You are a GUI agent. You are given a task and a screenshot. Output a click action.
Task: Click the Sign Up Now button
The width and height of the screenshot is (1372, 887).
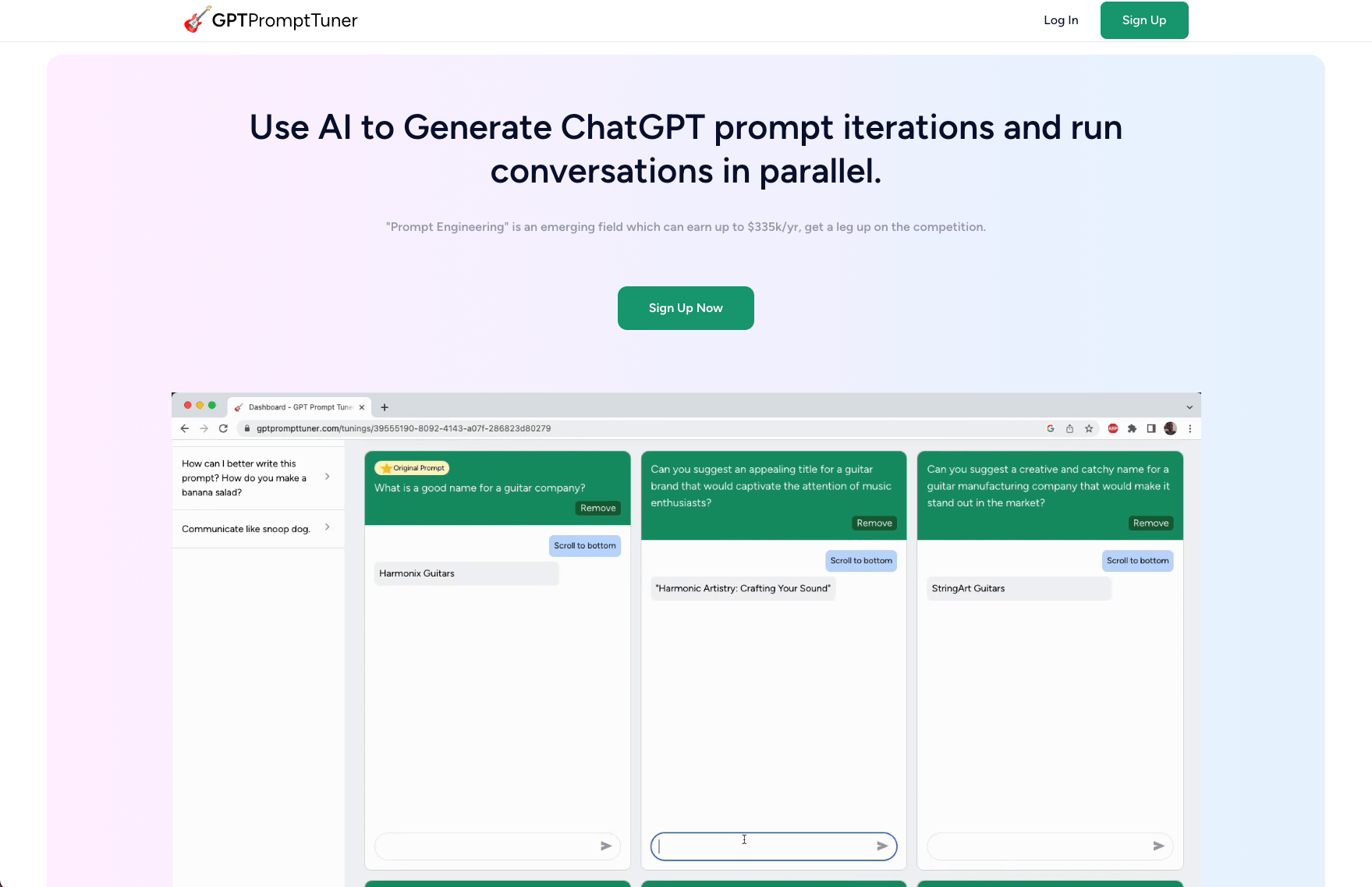[x=686, y=308]
